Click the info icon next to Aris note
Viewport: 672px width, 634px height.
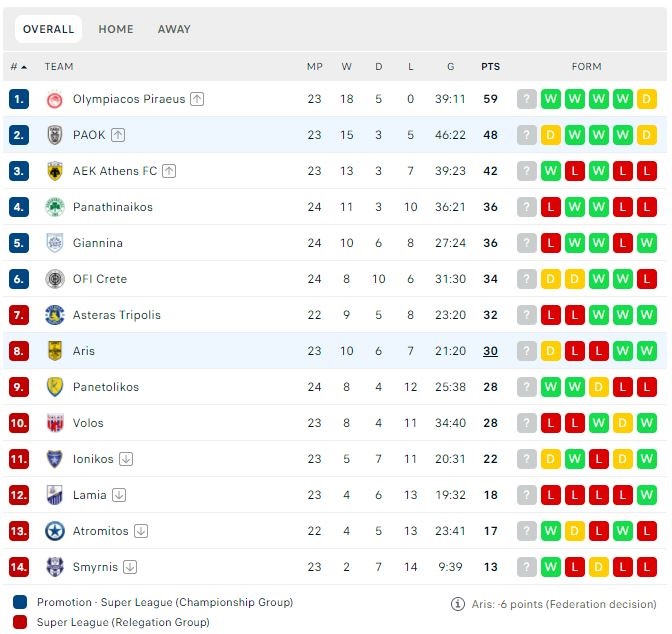(x=458, y=604)
